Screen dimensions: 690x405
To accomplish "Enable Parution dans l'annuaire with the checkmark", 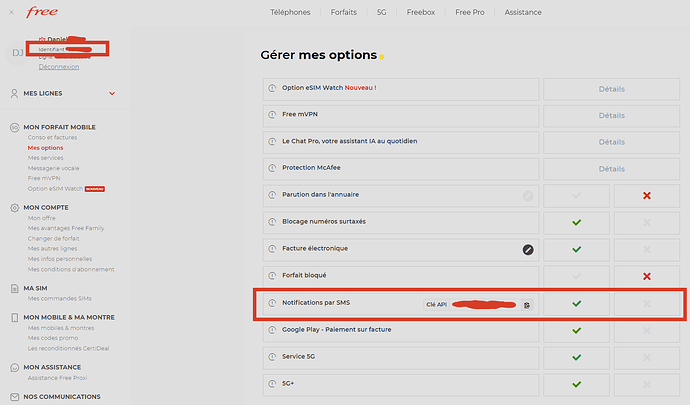I will (576, 195).
